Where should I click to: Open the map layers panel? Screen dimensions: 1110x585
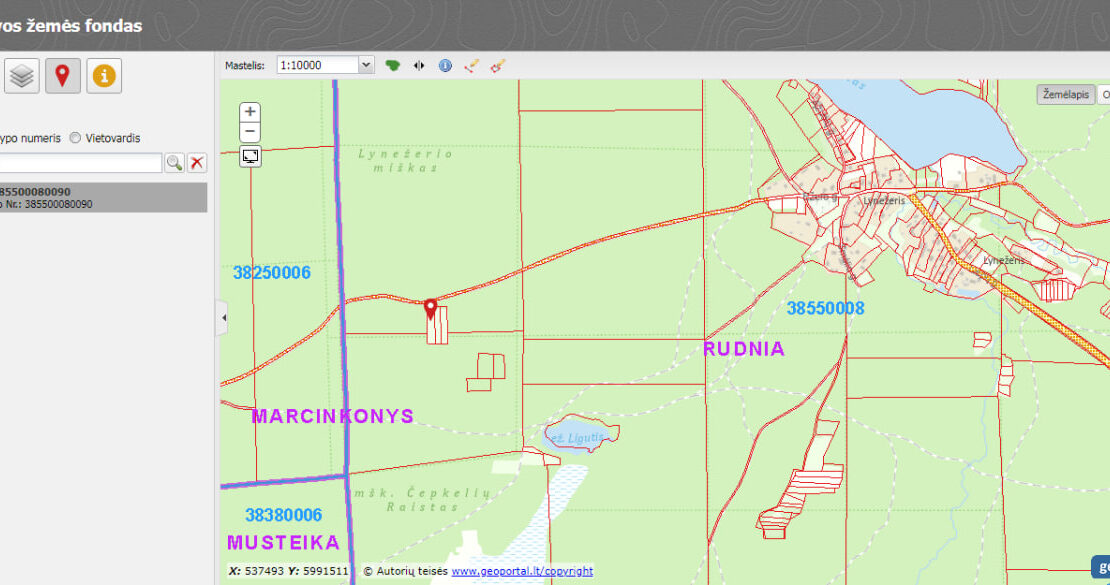pos(22,76)
